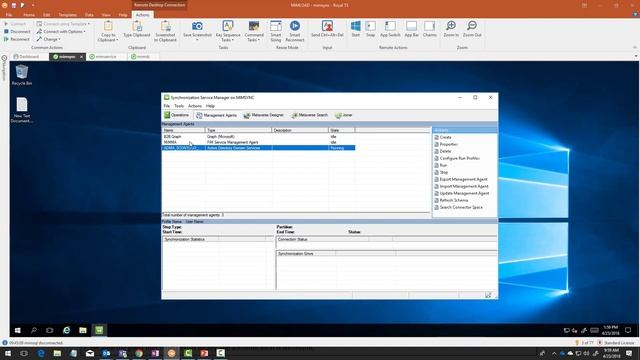Open PowerPoint on the local taskbar
640x360 pixels.
point(204,353)
